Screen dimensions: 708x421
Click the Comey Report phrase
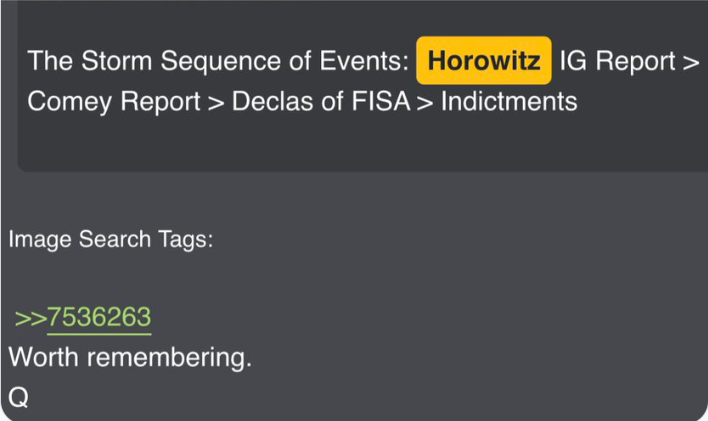(114, 101)
